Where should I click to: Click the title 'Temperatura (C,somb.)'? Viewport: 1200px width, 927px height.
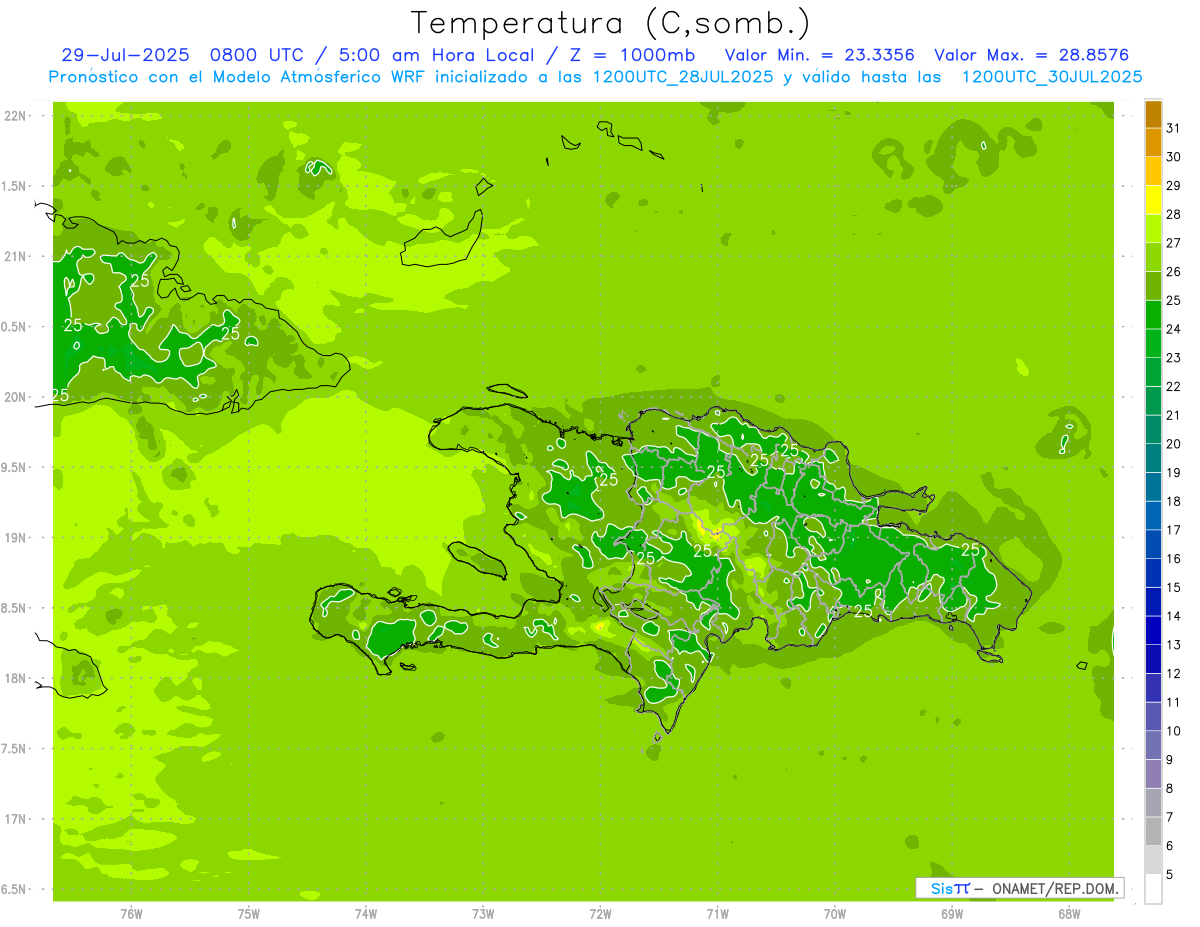611,24
